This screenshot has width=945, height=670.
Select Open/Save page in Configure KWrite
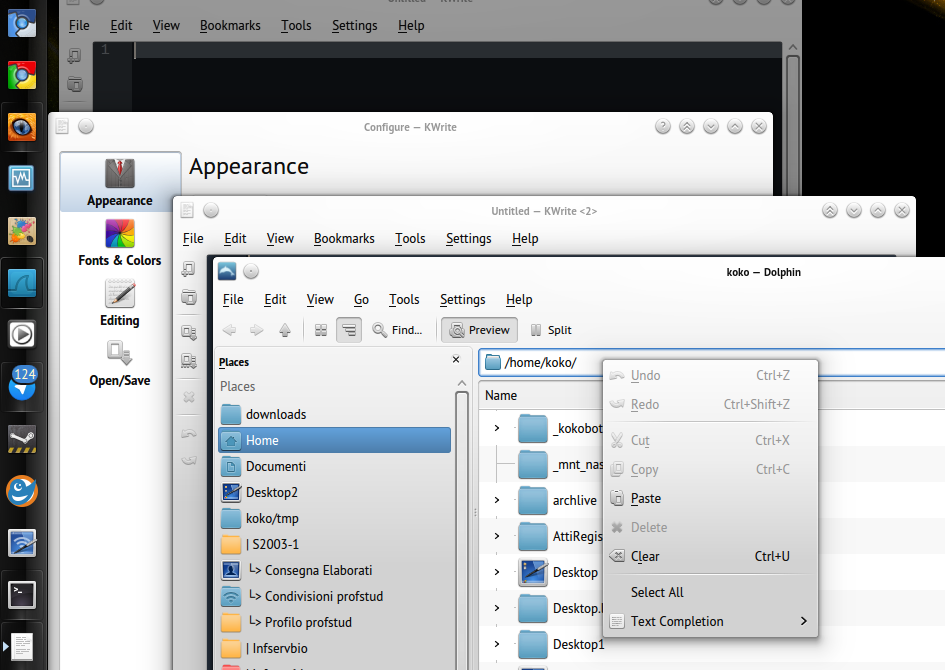120,363
